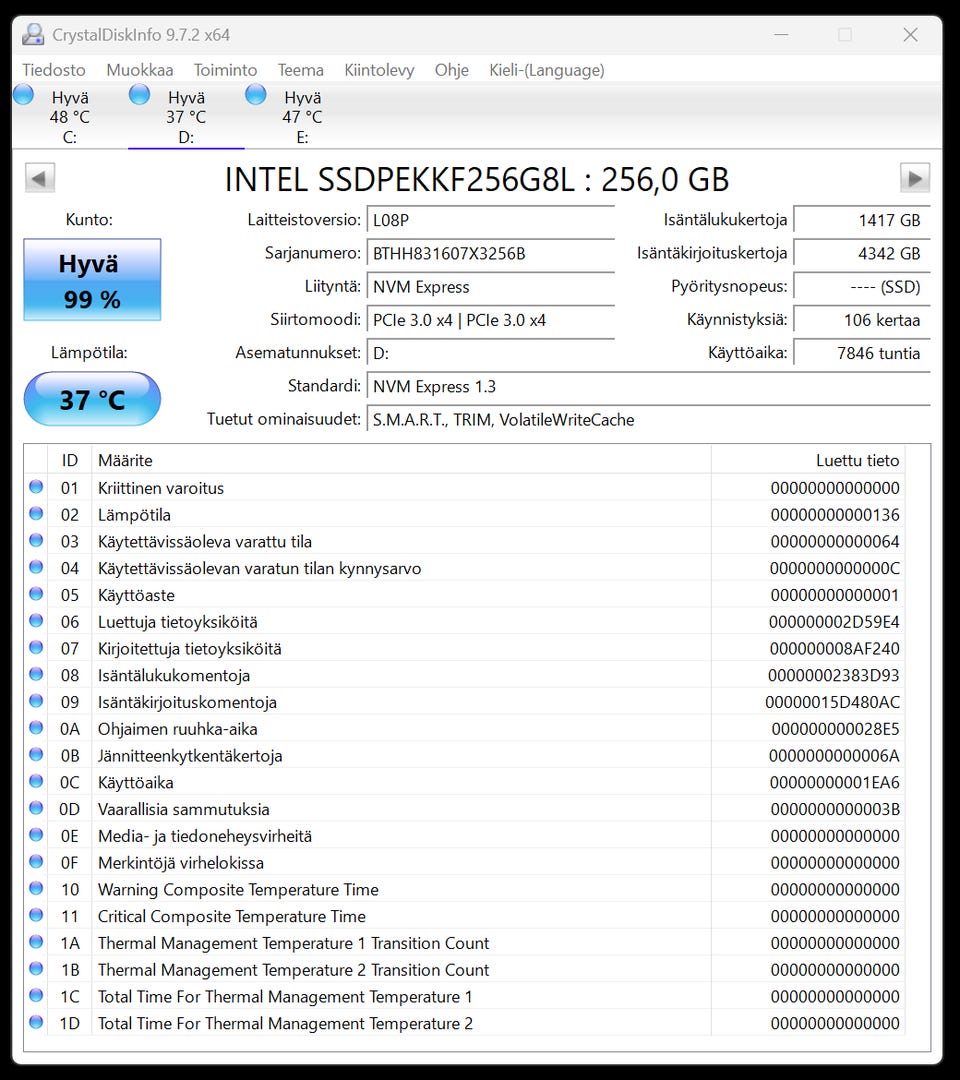Image resolution: width=960 pixels, height=1080 pixels.
Task: Click status icon for Temperature 2 Transition Count
Action: click(x=36, y=969)
